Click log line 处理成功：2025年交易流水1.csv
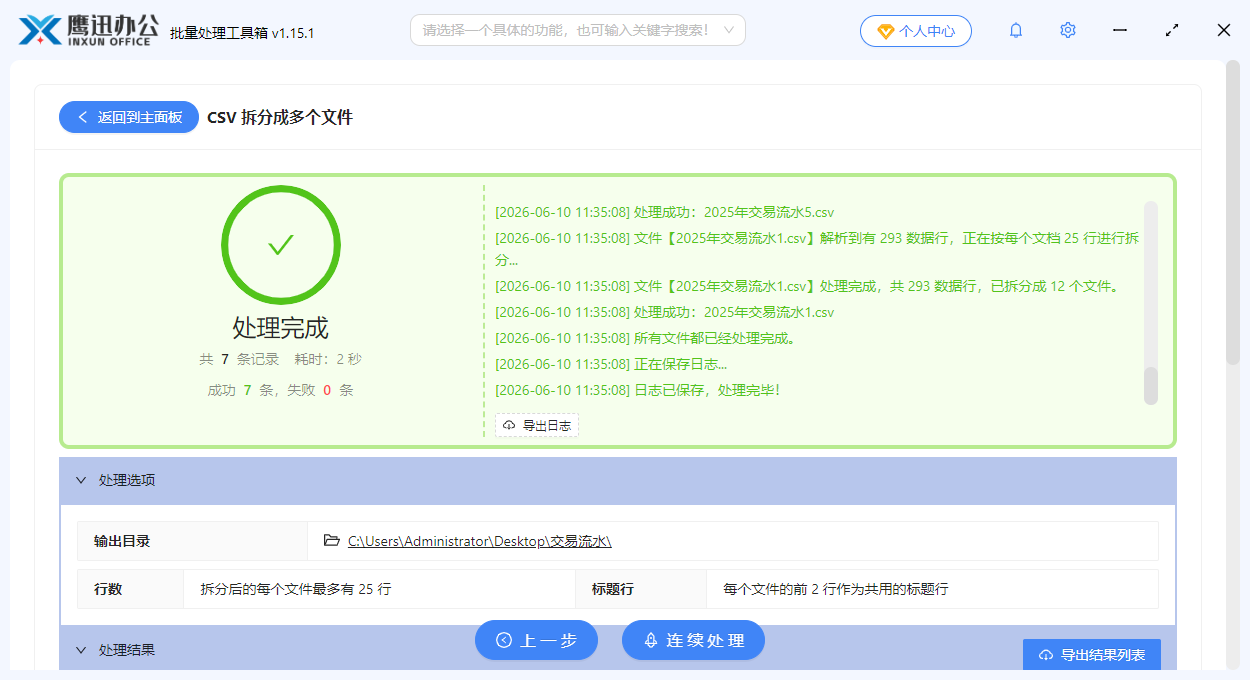1250x680 pixels. click(x=664, y=312)
